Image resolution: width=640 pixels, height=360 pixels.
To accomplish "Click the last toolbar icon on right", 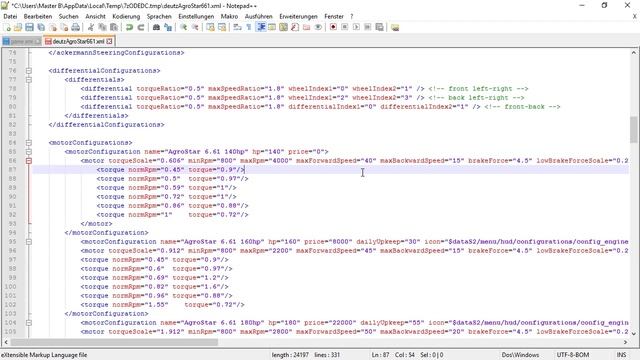I will pos(395,27).
